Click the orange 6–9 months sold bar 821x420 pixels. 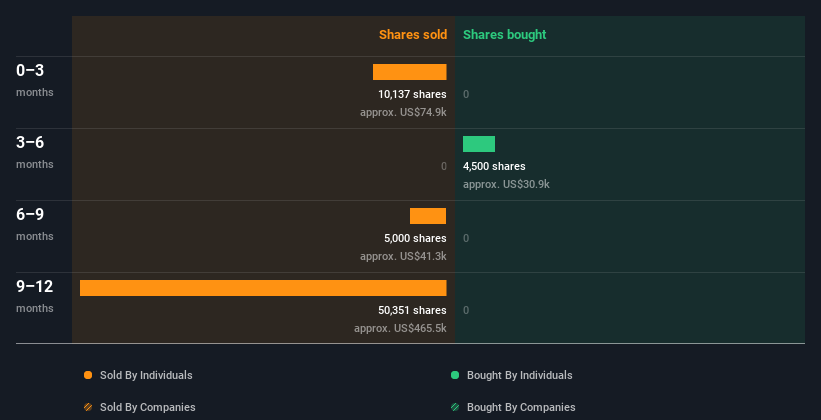tap(428, 216)
